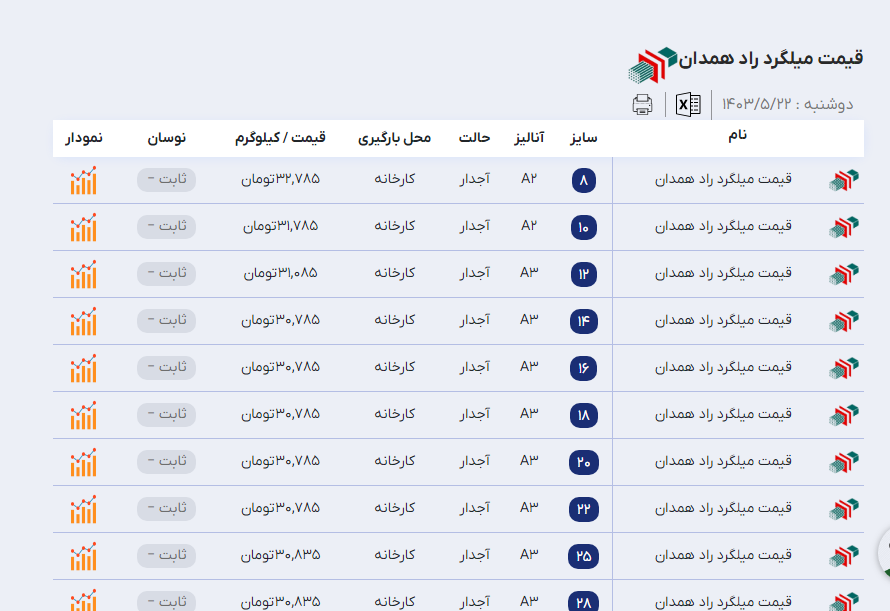The height and width of the screenshot is (611, 890).
Task: Click chart icon in size 25 row
Action: [x=83, y=556]
